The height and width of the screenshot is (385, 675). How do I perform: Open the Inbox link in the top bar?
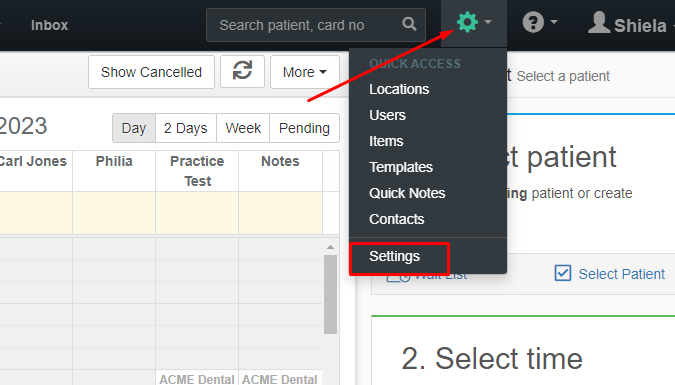click(x=50, y=25)
